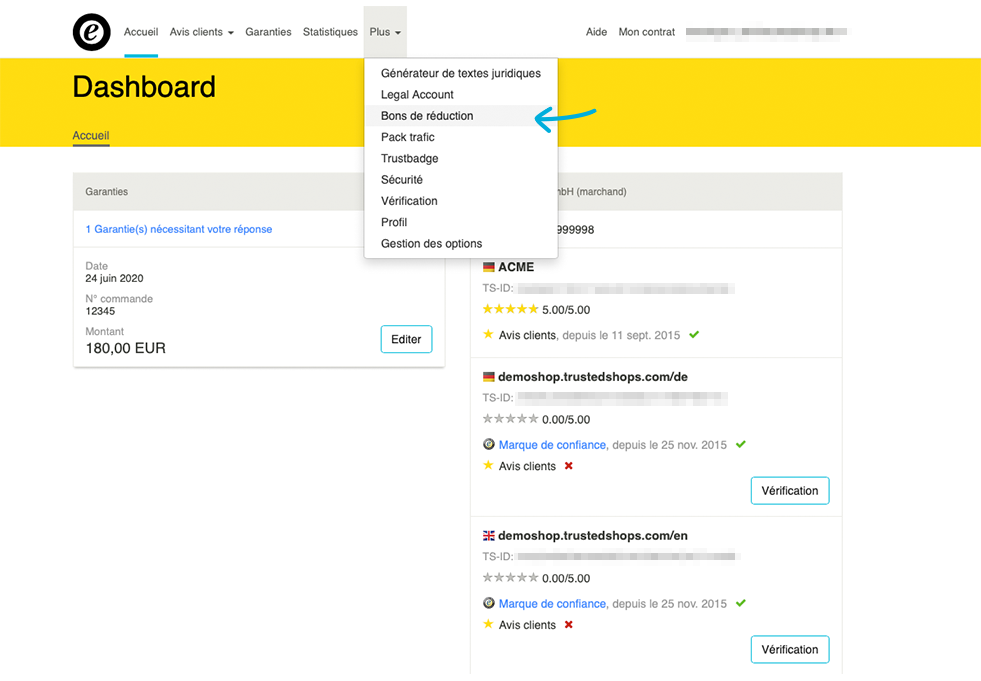981x681 pixels.
Task: Select Sécurité from the Plus menu
Action: [x=460, y=180]
